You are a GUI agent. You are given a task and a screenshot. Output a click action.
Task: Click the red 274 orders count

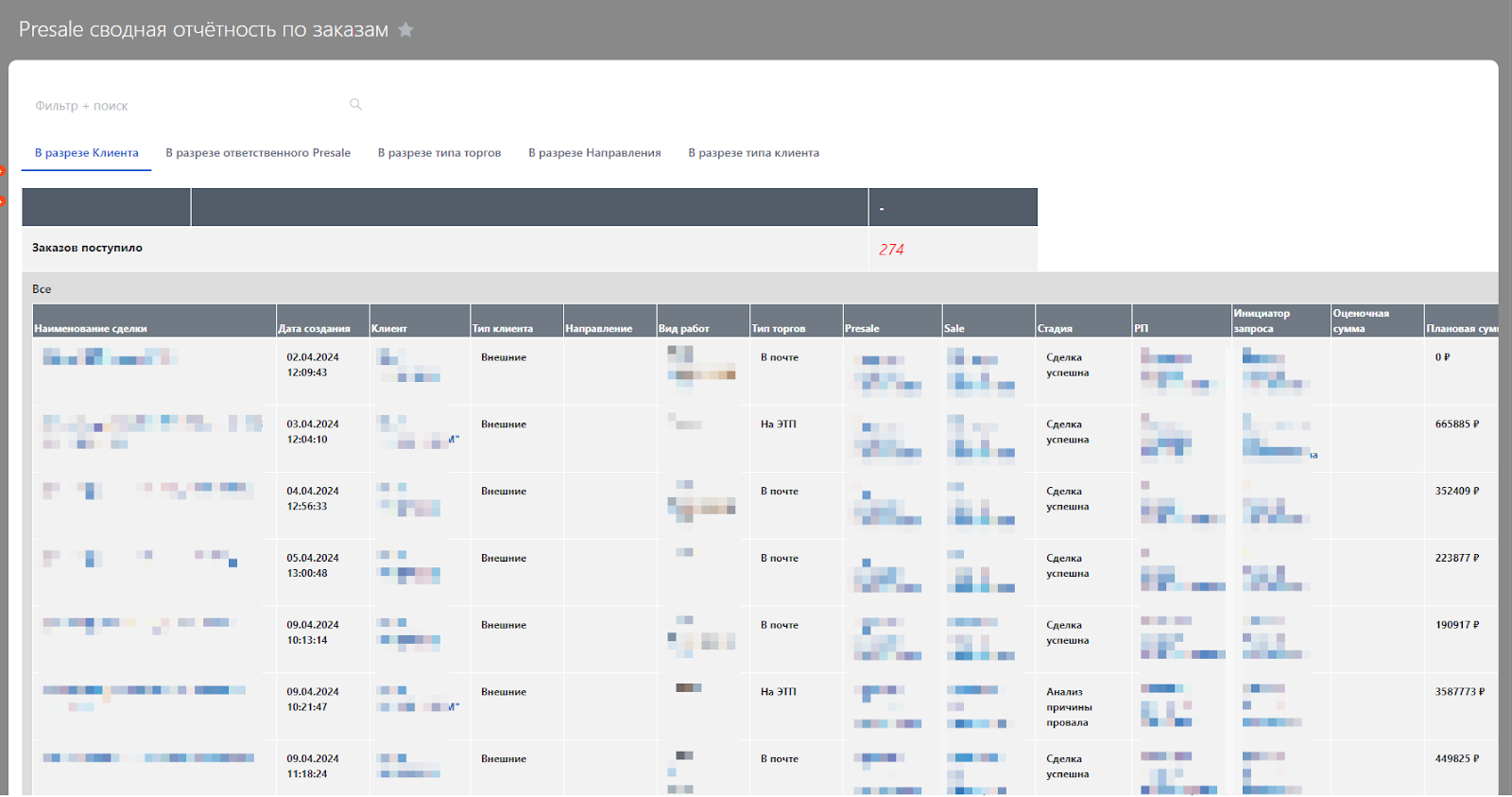[x=891, y=250]
